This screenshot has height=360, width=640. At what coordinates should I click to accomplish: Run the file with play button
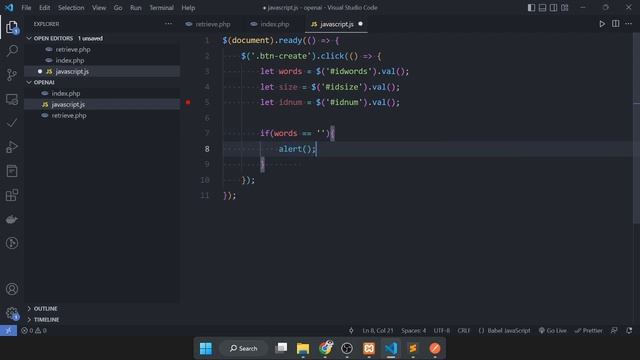point(602,24)
